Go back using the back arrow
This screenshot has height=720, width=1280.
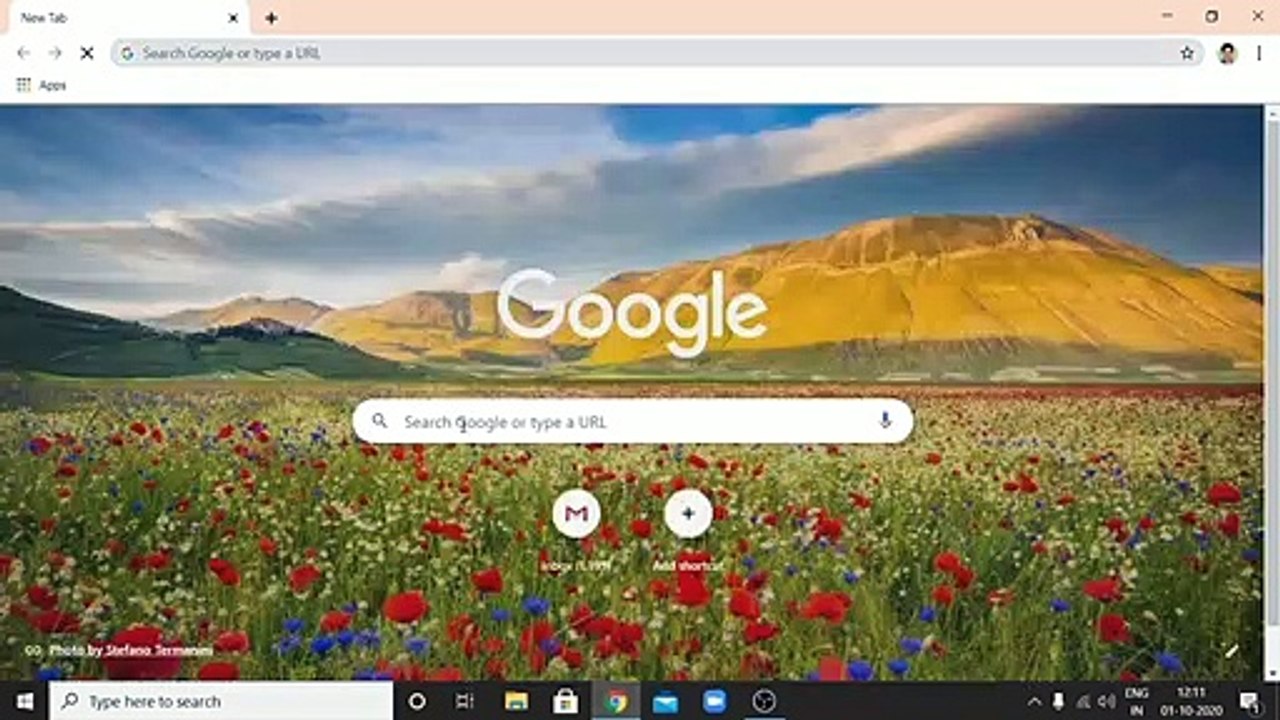(x=23, y=53)
